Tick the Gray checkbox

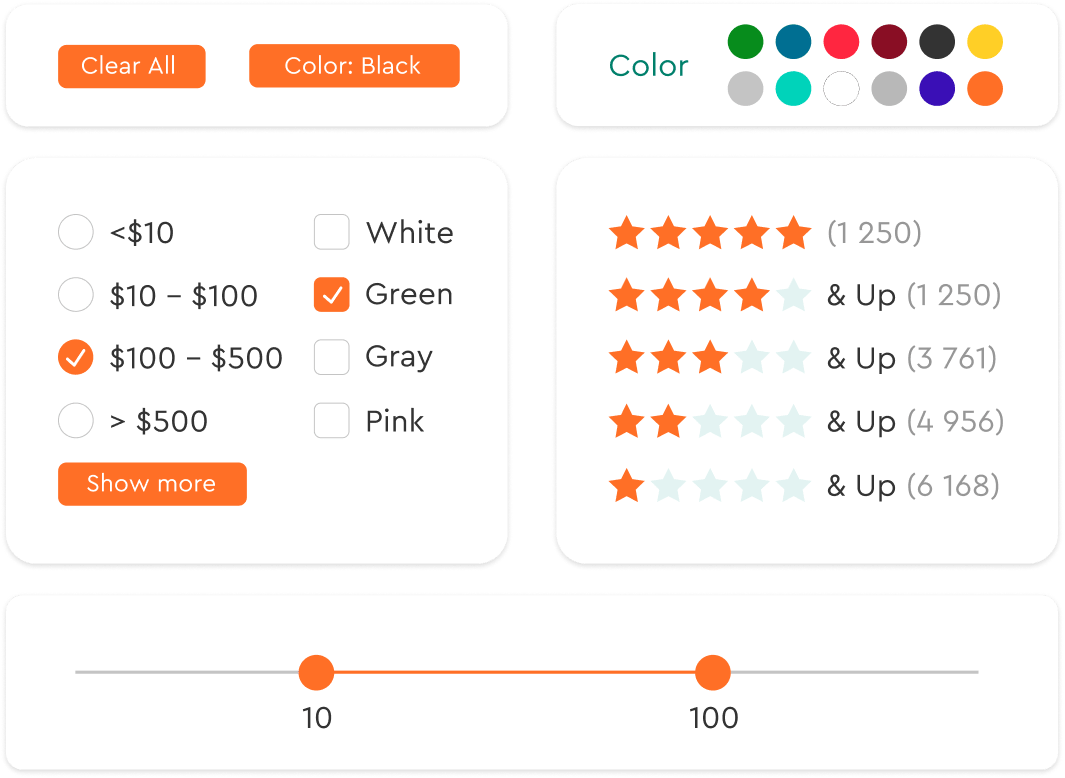point(332,357)
